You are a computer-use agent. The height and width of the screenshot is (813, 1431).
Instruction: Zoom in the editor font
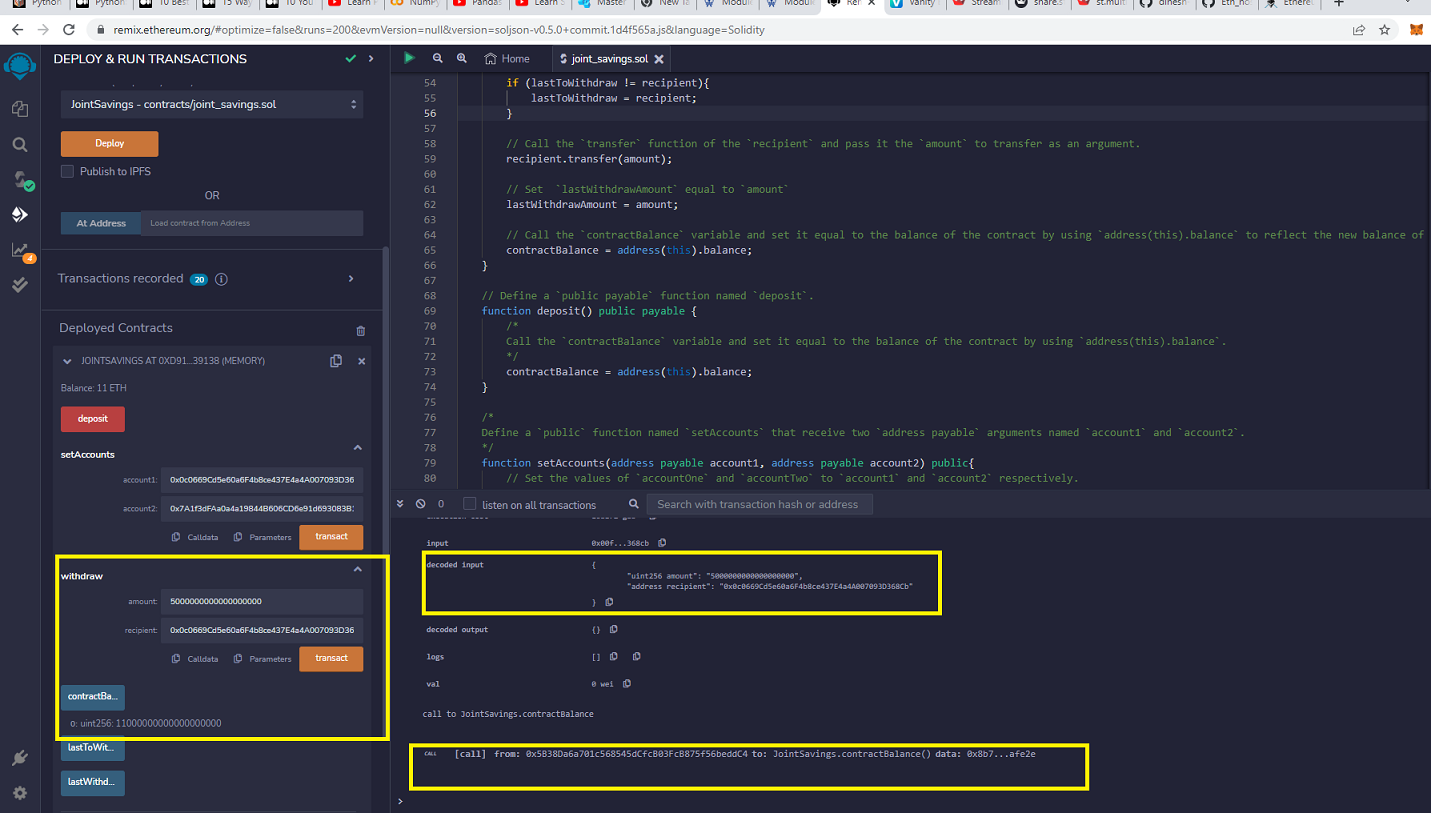tap(461, 58)
